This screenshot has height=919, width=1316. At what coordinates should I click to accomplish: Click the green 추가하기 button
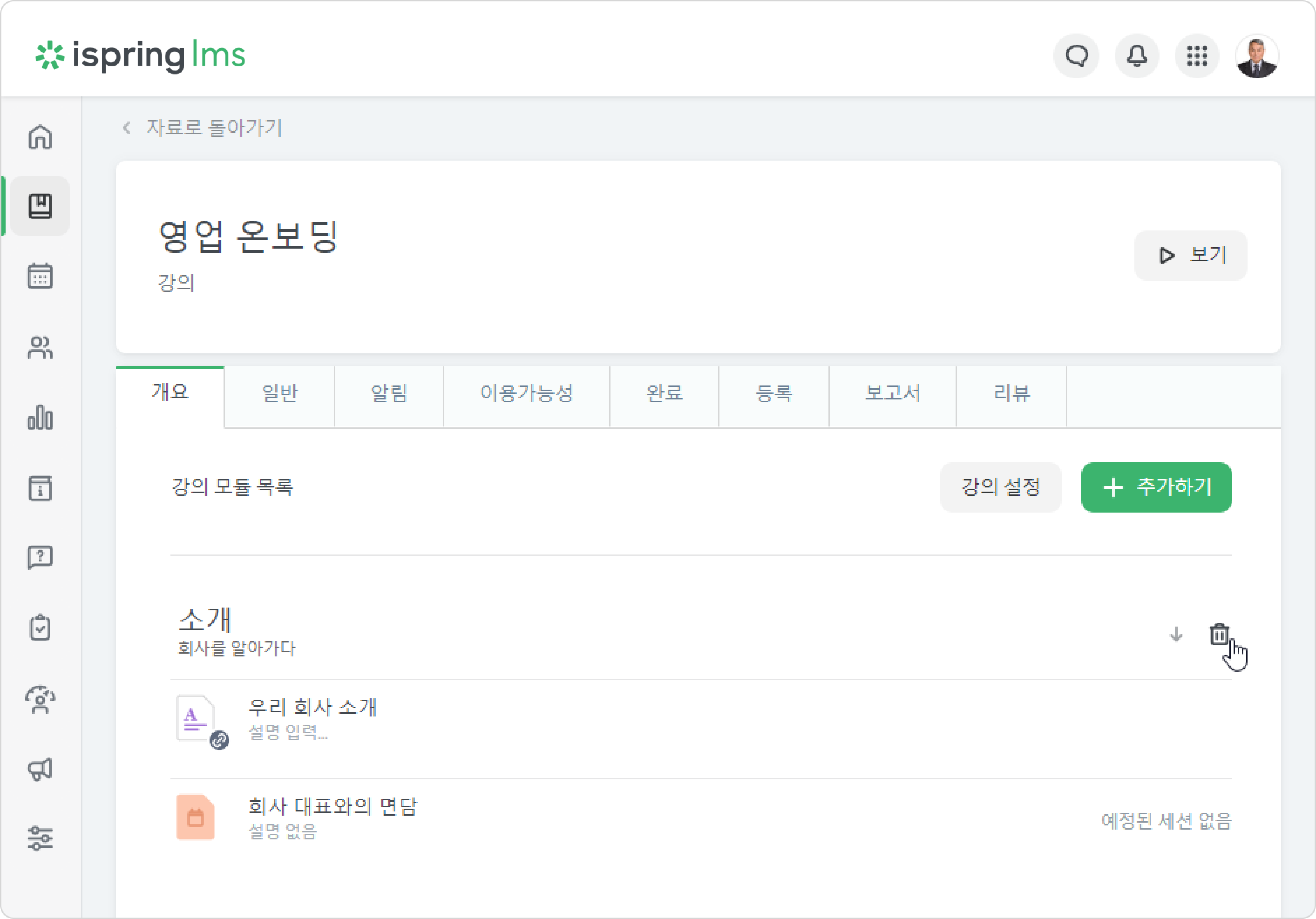[x=1156, y=487]
